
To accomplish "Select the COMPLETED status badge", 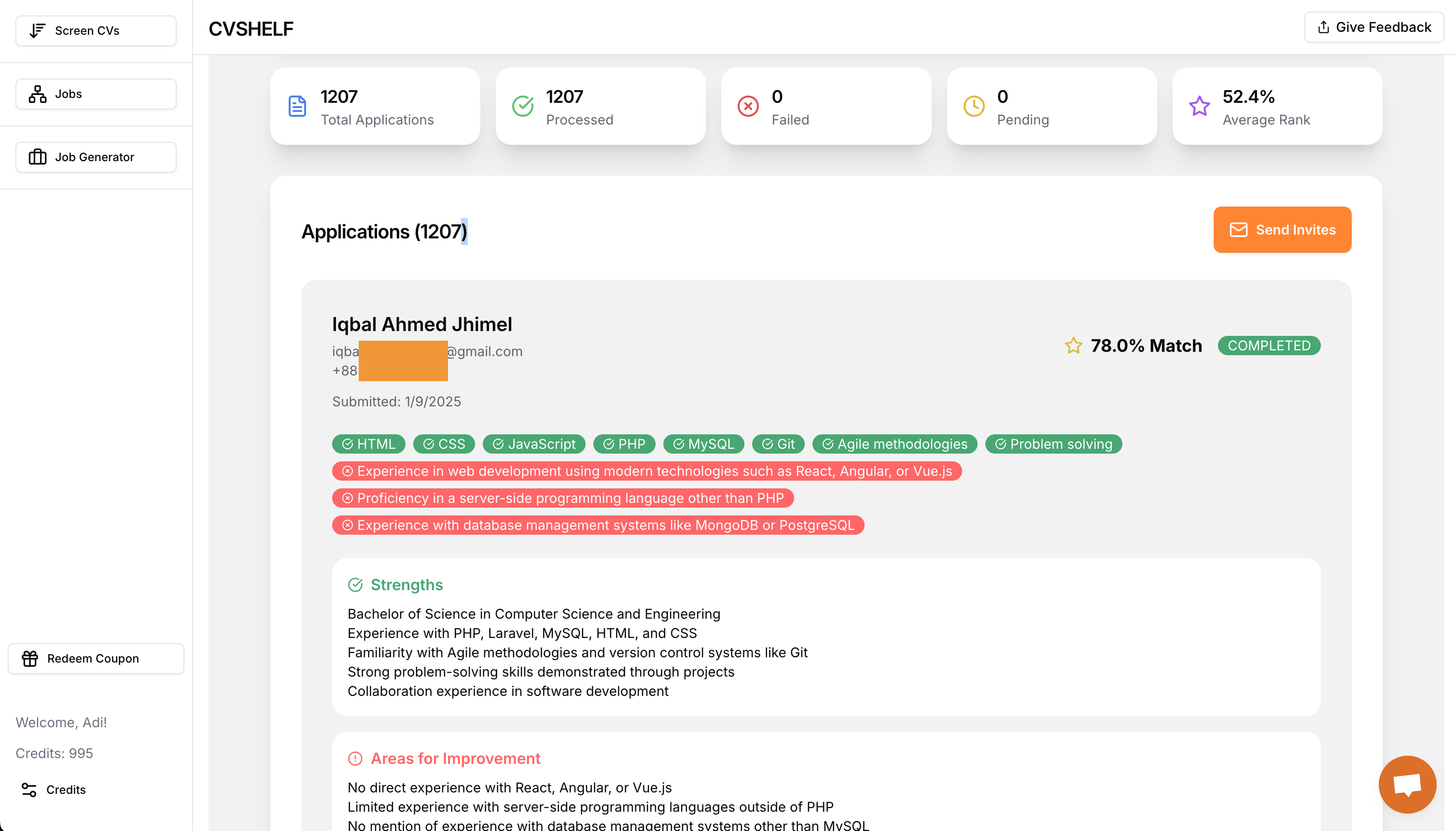I will click(1269, 346).
